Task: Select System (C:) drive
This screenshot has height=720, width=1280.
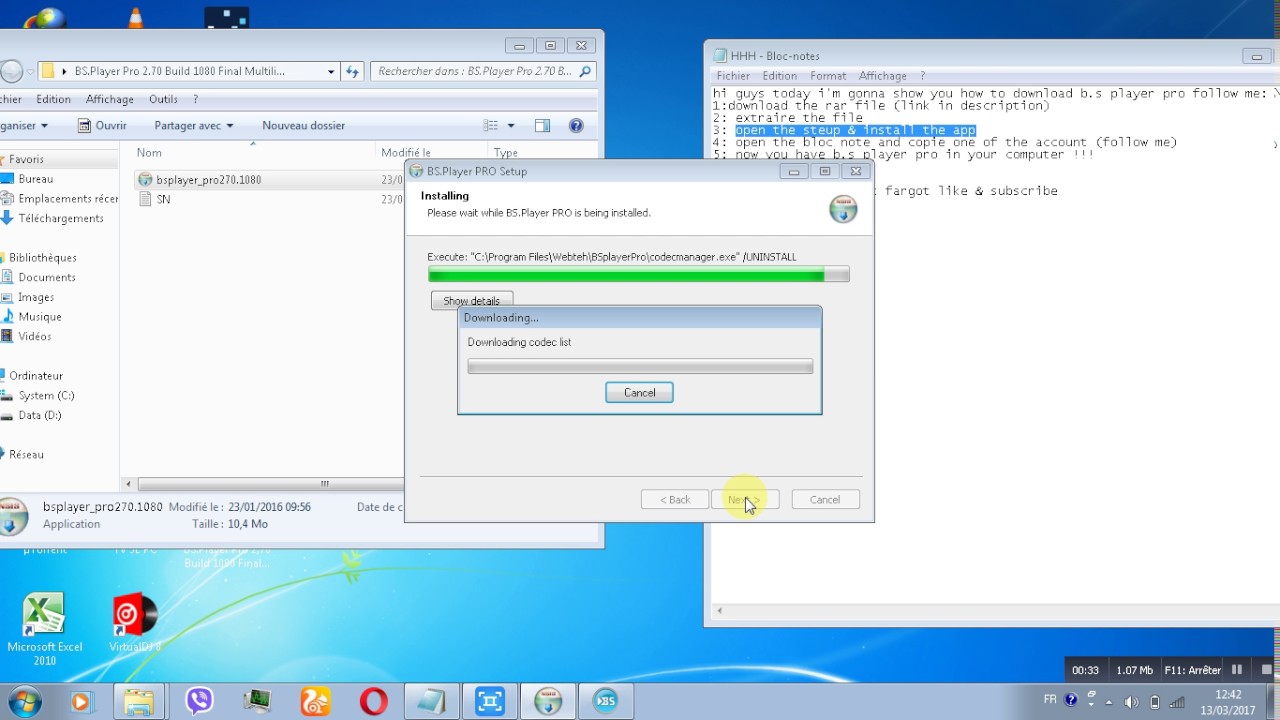Action: (46, 395)
